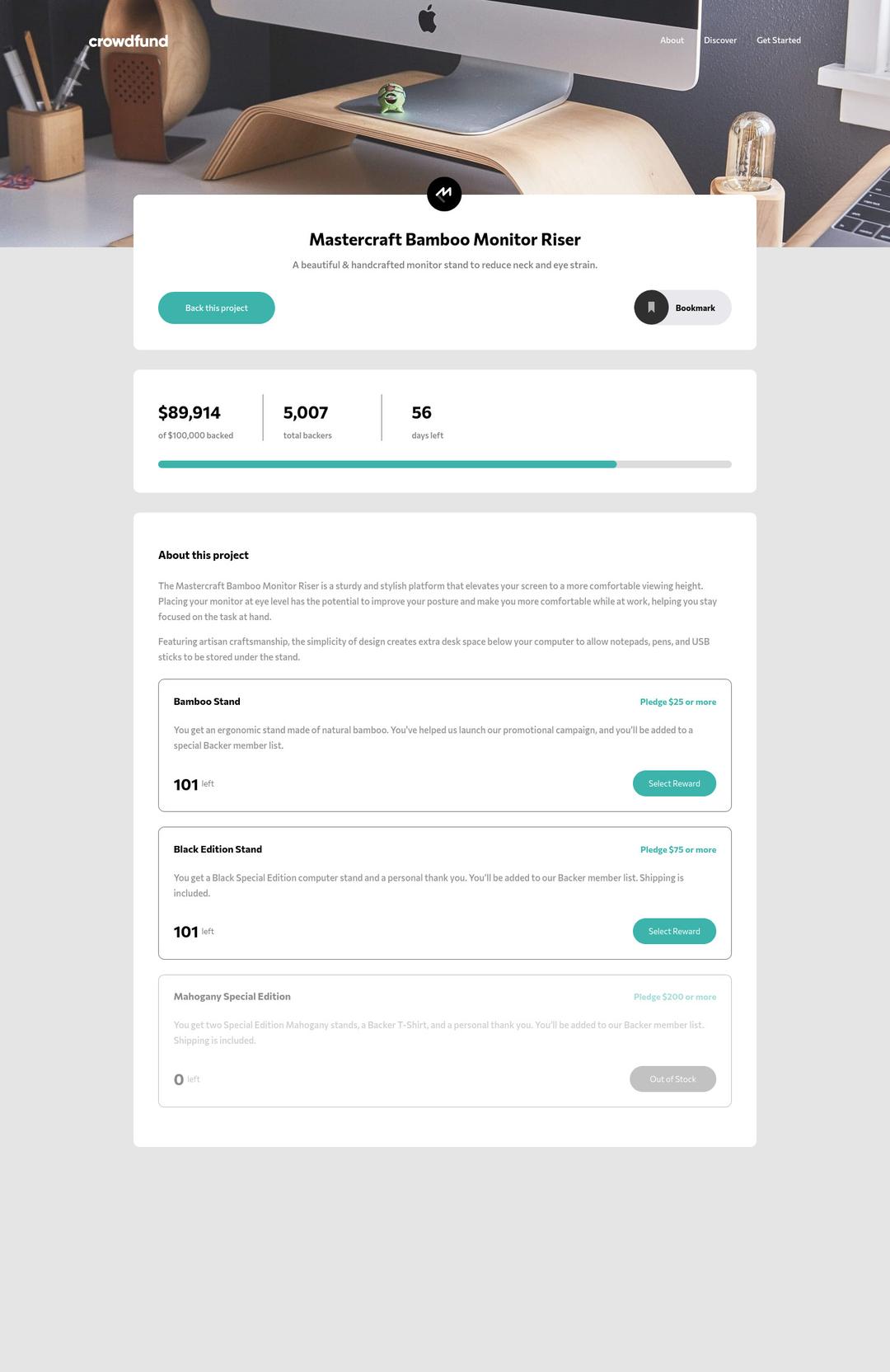Click the circular M project avatar
Image resolution: width=890 pixels, height=1372 pixels.
(x=444, y=193)
